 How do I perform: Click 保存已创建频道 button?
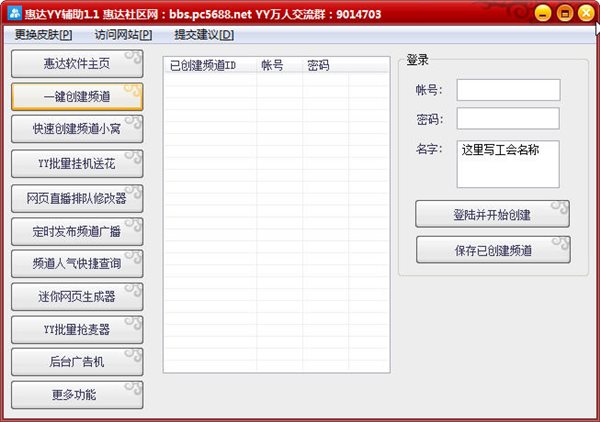(493, 250)
